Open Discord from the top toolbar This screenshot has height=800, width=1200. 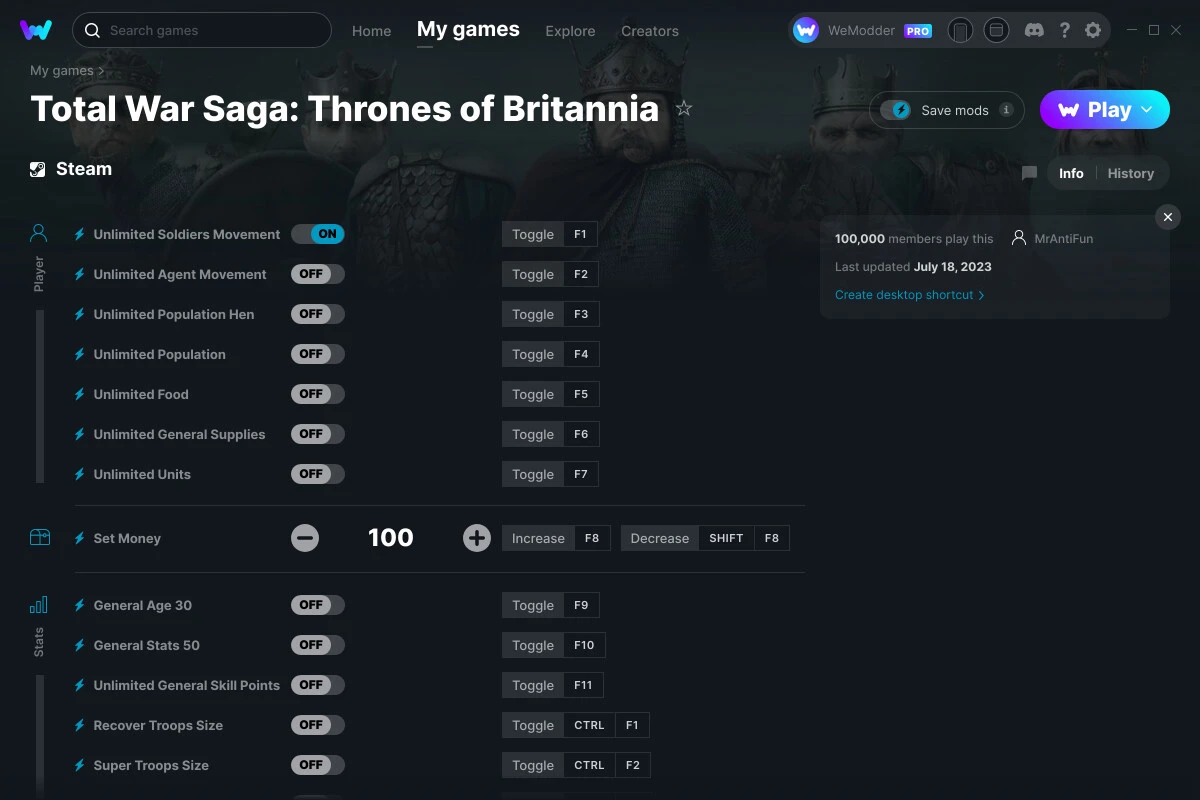tap(1034, 30)
